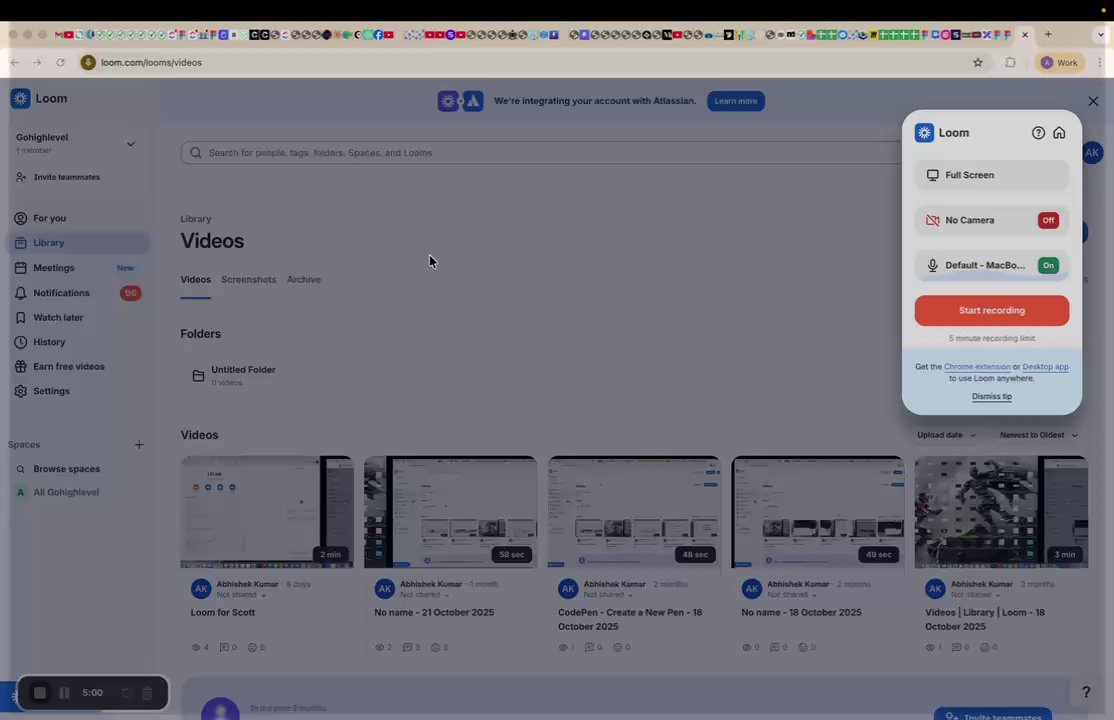
Task: Click Dismiss tip
Action: 991,397
